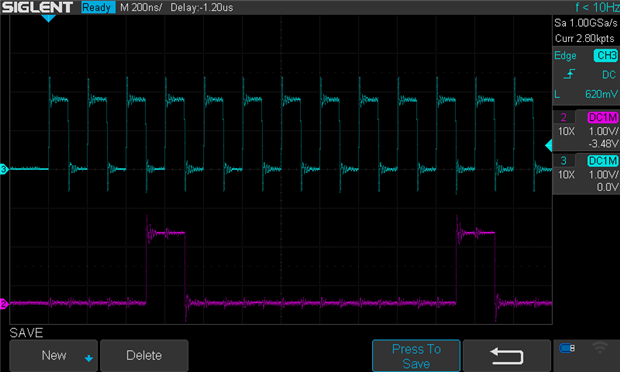Click the WiFi status icon
The height and width of the screenshot is (372, 620).
point(599,348)
